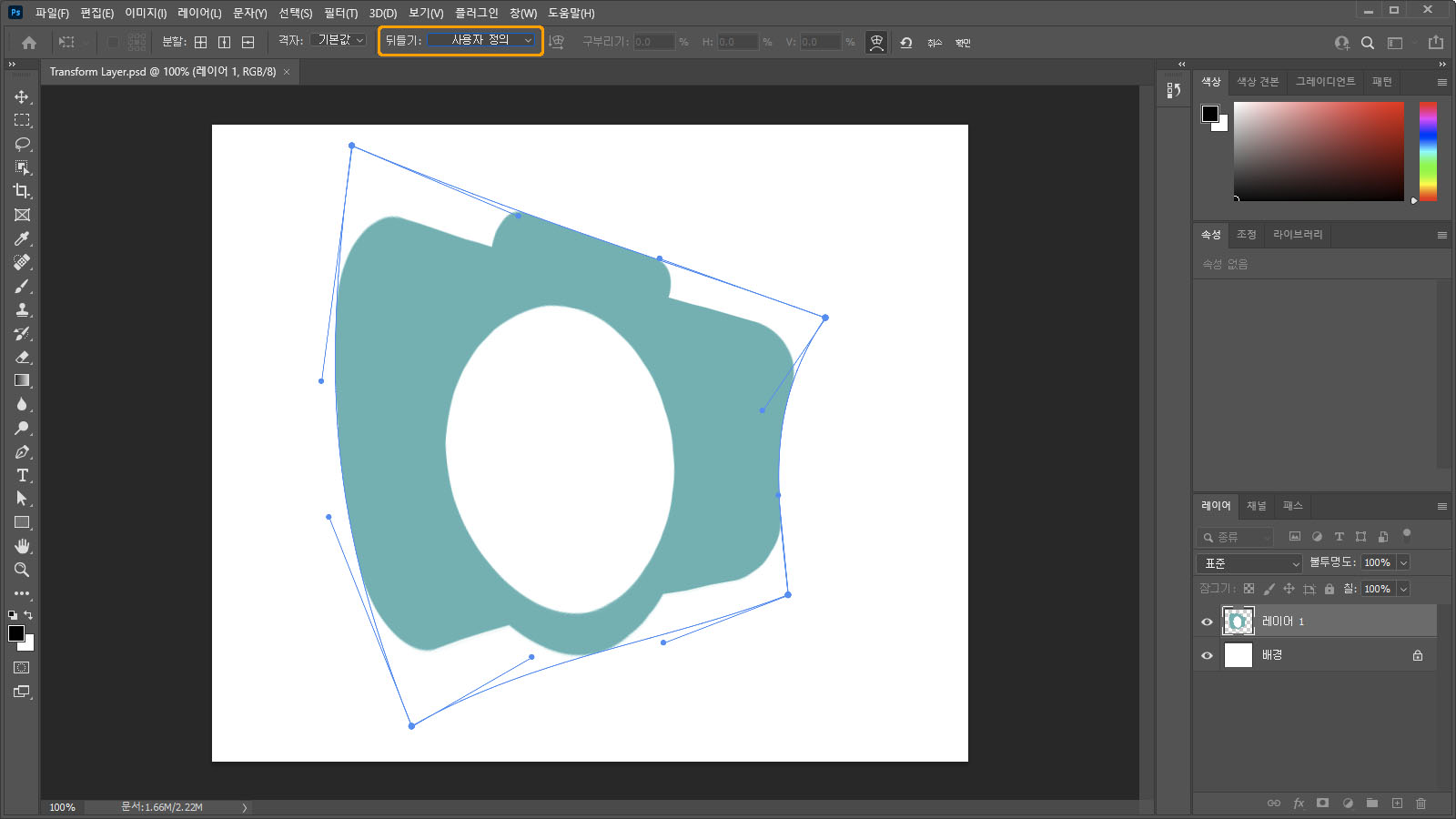Image resolution: width=1456 pixels, height=819 pixels.
Task: Pick a color in the color field
Action: tap(1319, 151)
